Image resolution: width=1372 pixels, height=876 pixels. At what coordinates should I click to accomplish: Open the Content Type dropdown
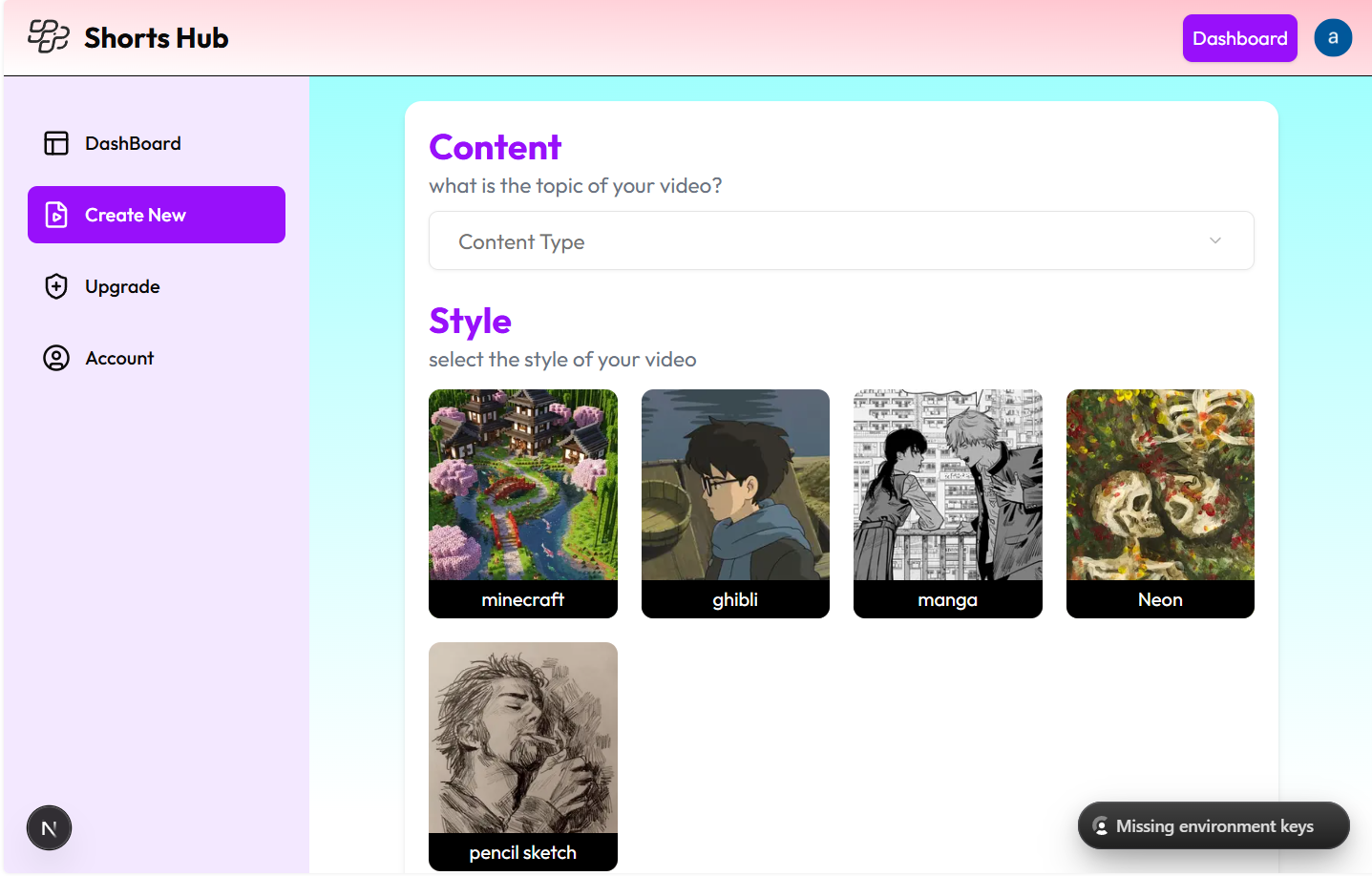[x=840, y=241]
